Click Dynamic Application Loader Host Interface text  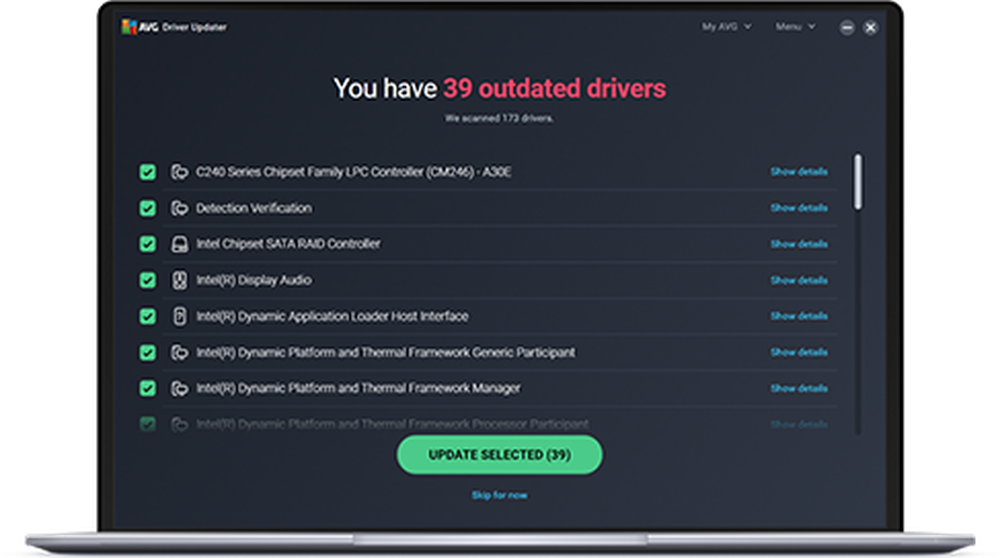point(332,316)
